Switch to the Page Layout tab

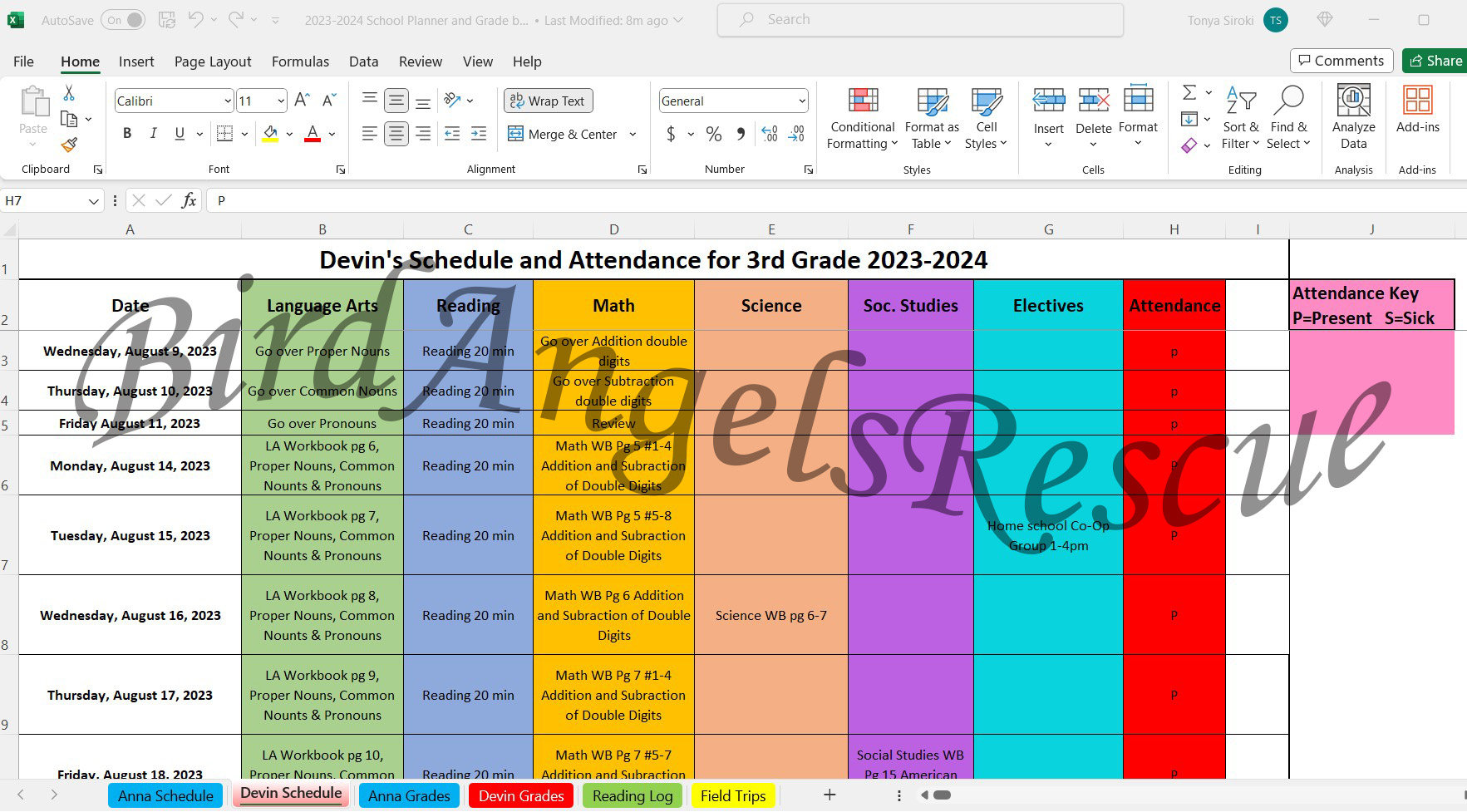click(213, 62)
